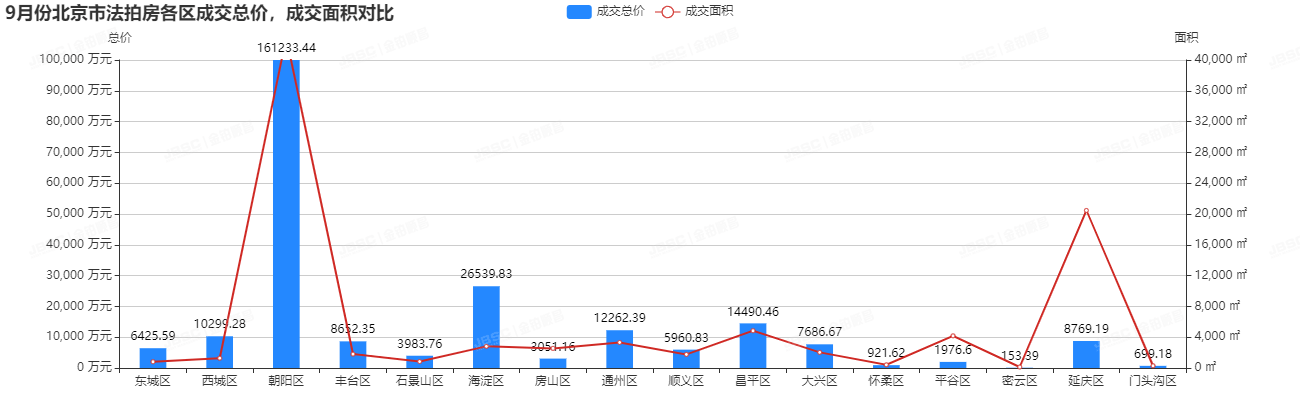This screenshot has width=1300, height=400.
Task: Click the 门头沟区 x-axis label
Action: [1153, 381]
